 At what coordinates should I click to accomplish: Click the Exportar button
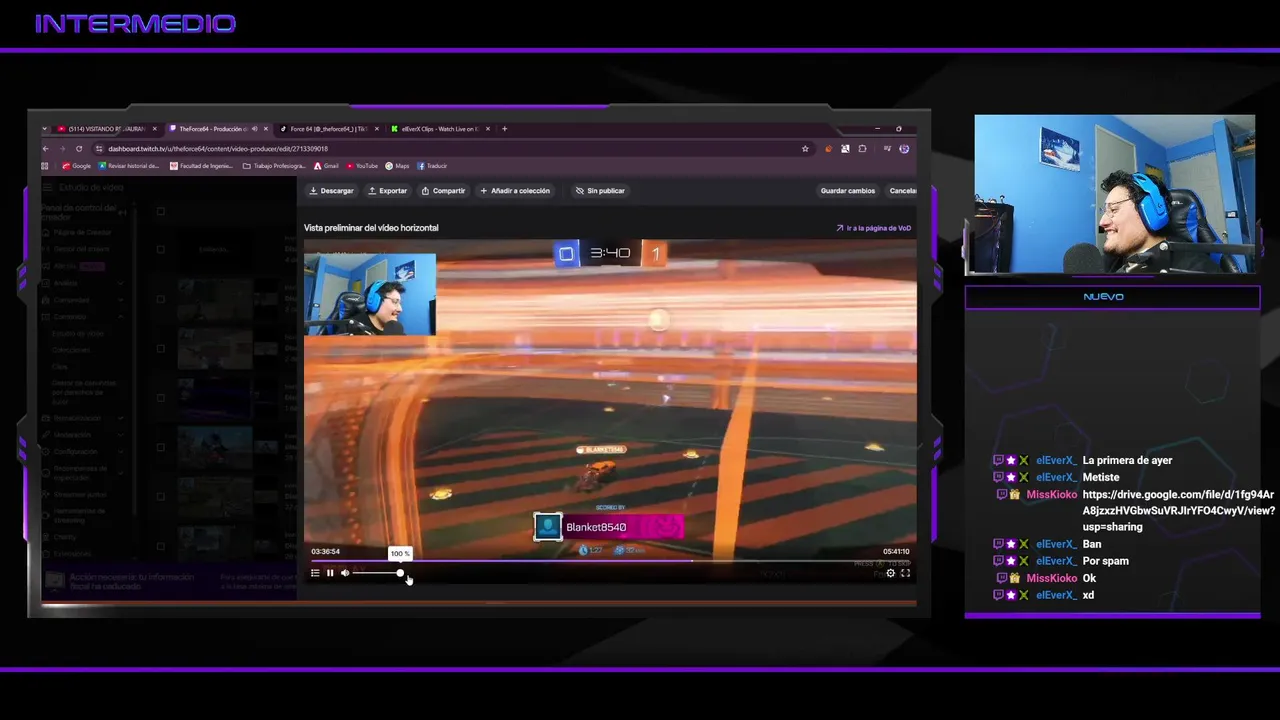388,191
